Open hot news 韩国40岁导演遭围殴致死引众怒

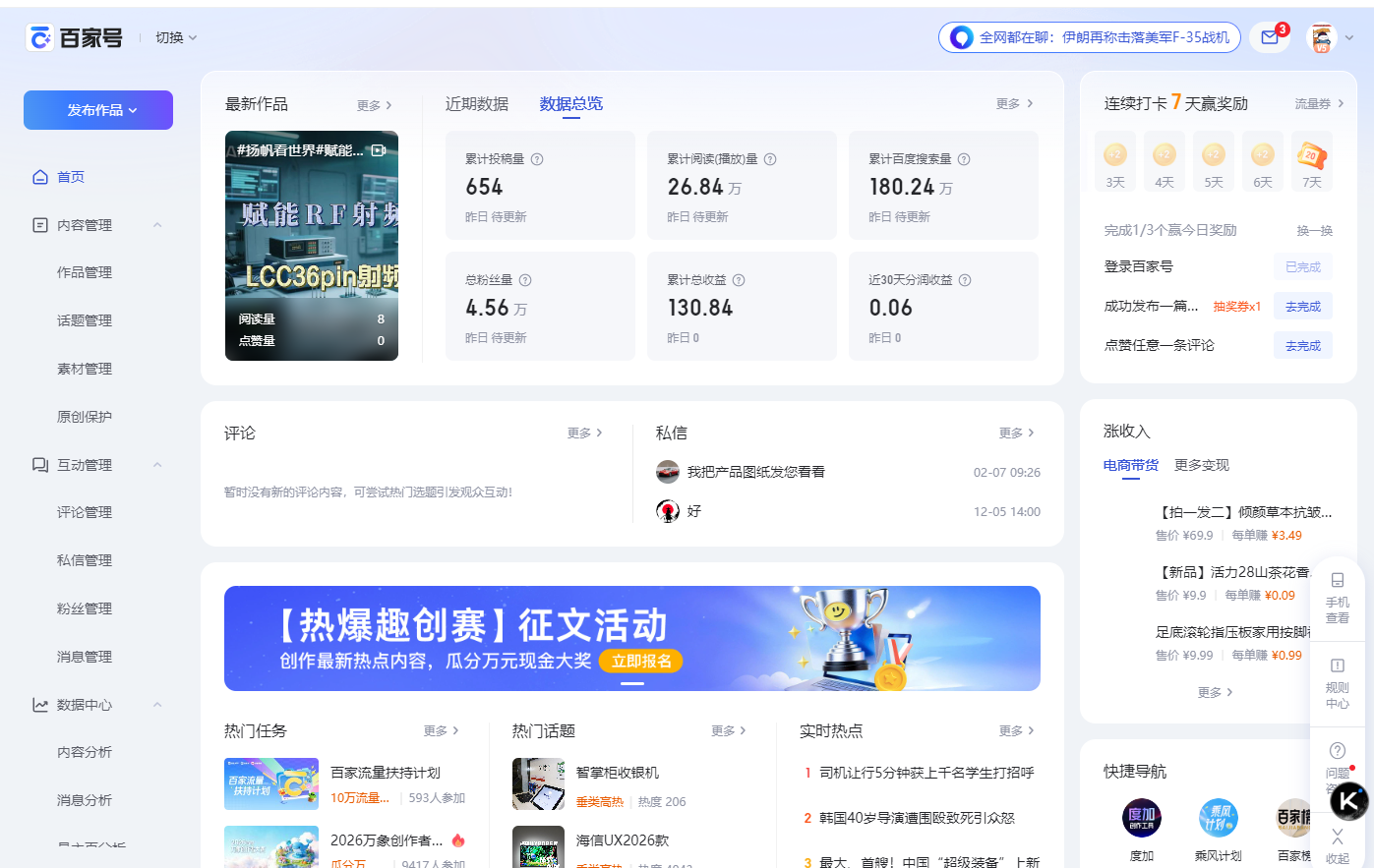point(917,818)
